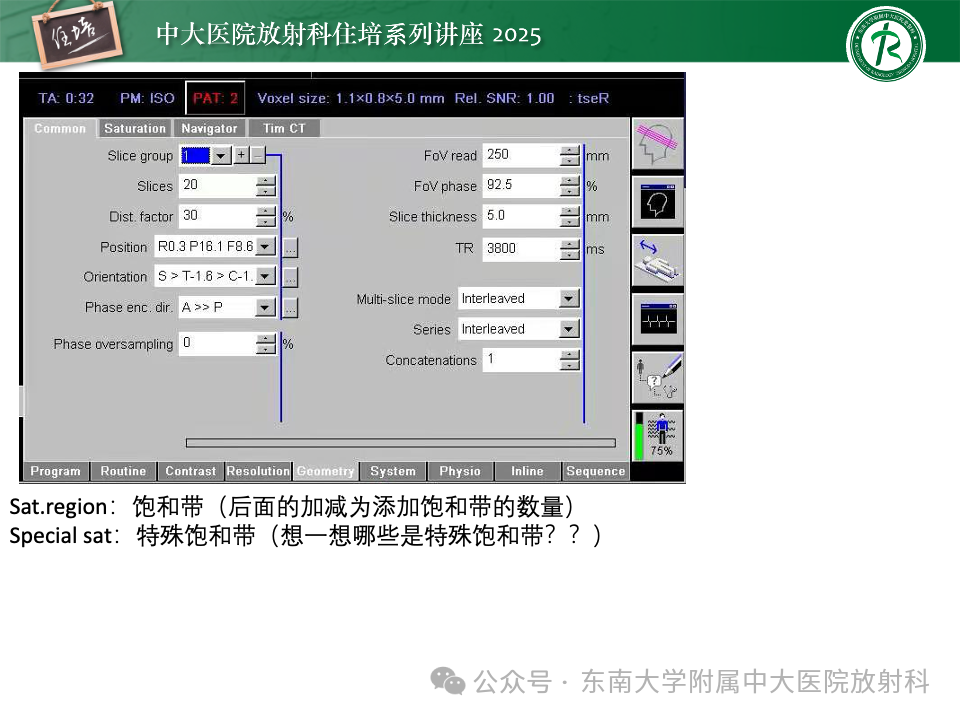The image size is (960, 720).
Task: Switch to the Saturation tab
Action: [x=135, y=129]
